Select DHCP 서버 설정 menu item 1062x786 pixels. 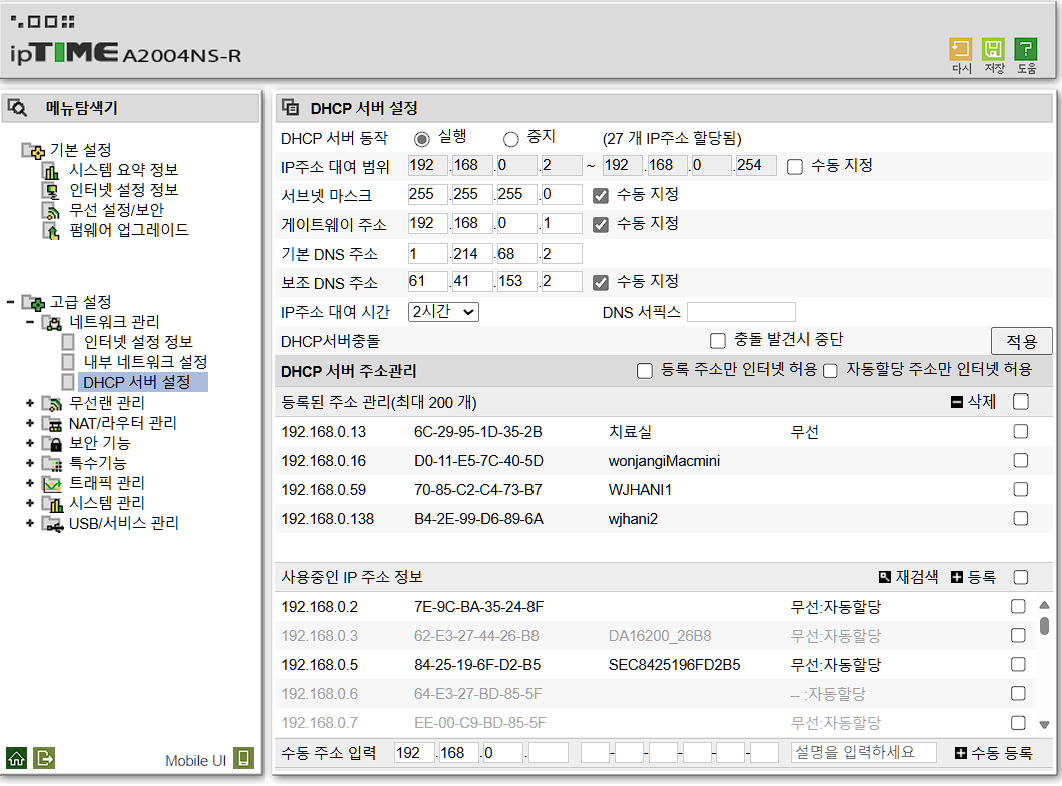(x=137, y=383)
